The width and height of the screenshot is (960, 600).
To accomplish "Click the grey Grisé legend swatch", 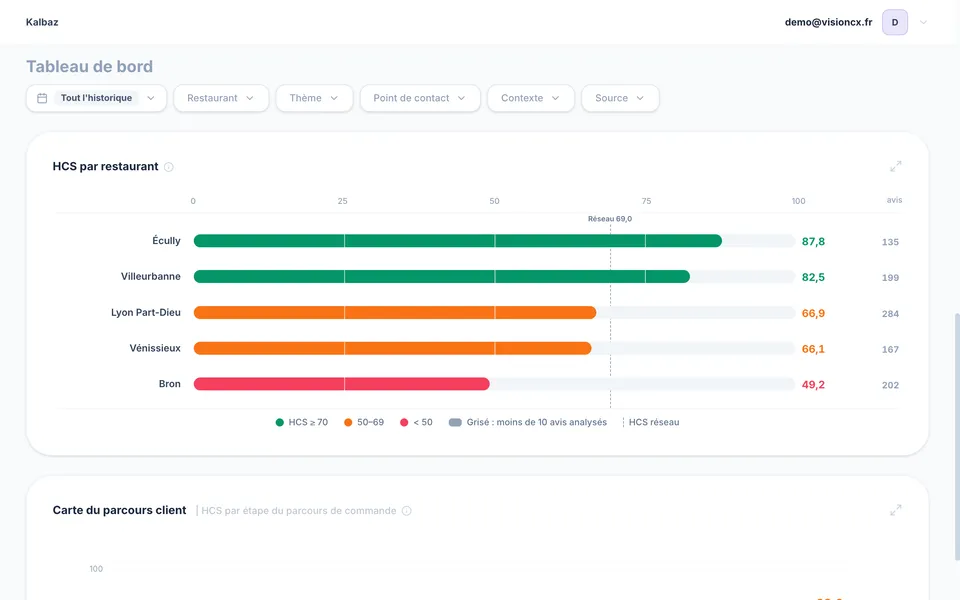I will tap(455, 422).
